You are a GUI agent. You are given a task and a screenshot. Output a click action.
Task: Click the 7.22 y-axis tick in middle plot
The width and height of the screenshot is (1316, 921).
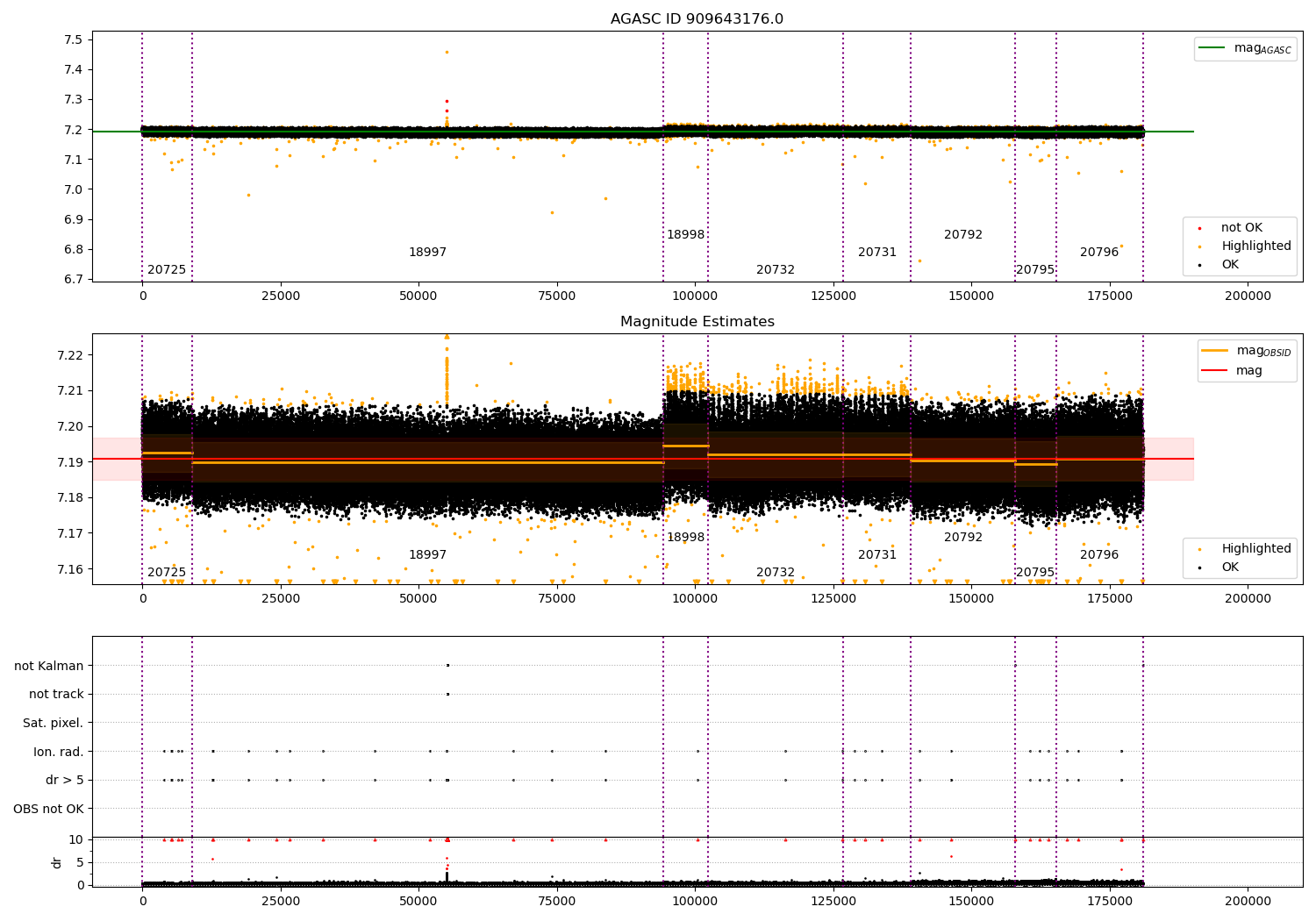tap(69, 355)
